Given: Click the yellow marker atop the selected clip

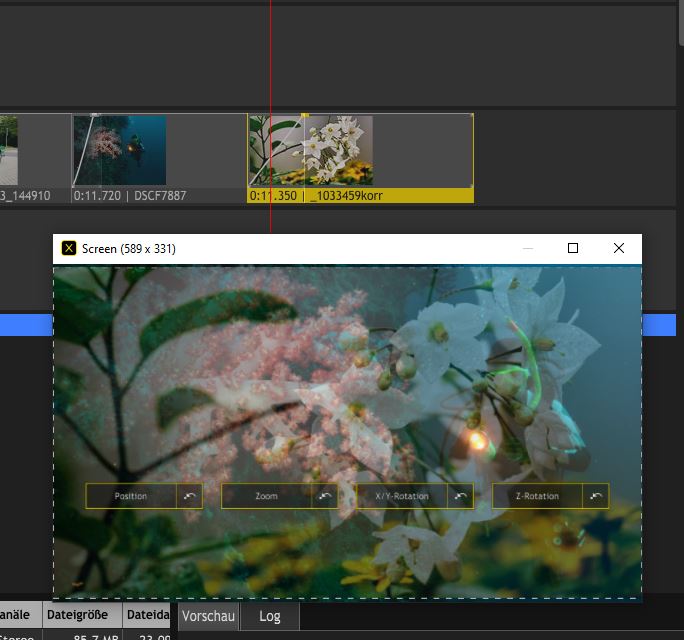Looking at the screenshot, I should point(305,116).
